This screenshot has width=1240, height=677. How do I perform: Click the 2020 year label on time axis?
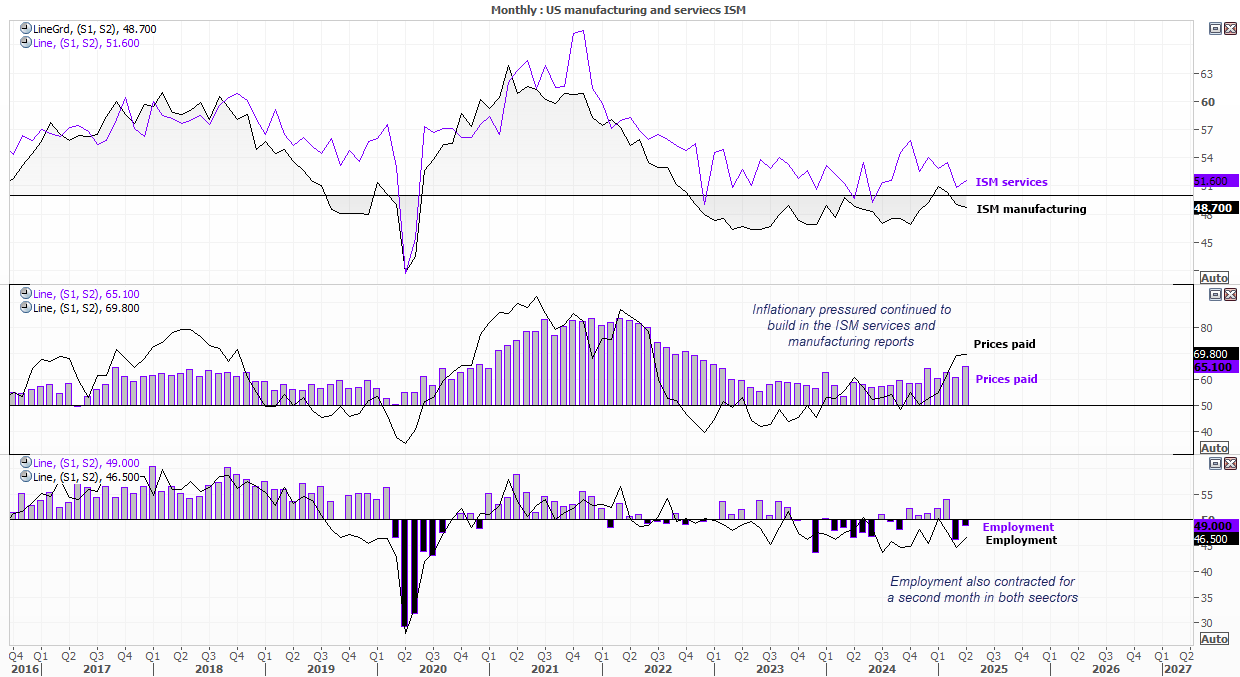click(432, 668)
